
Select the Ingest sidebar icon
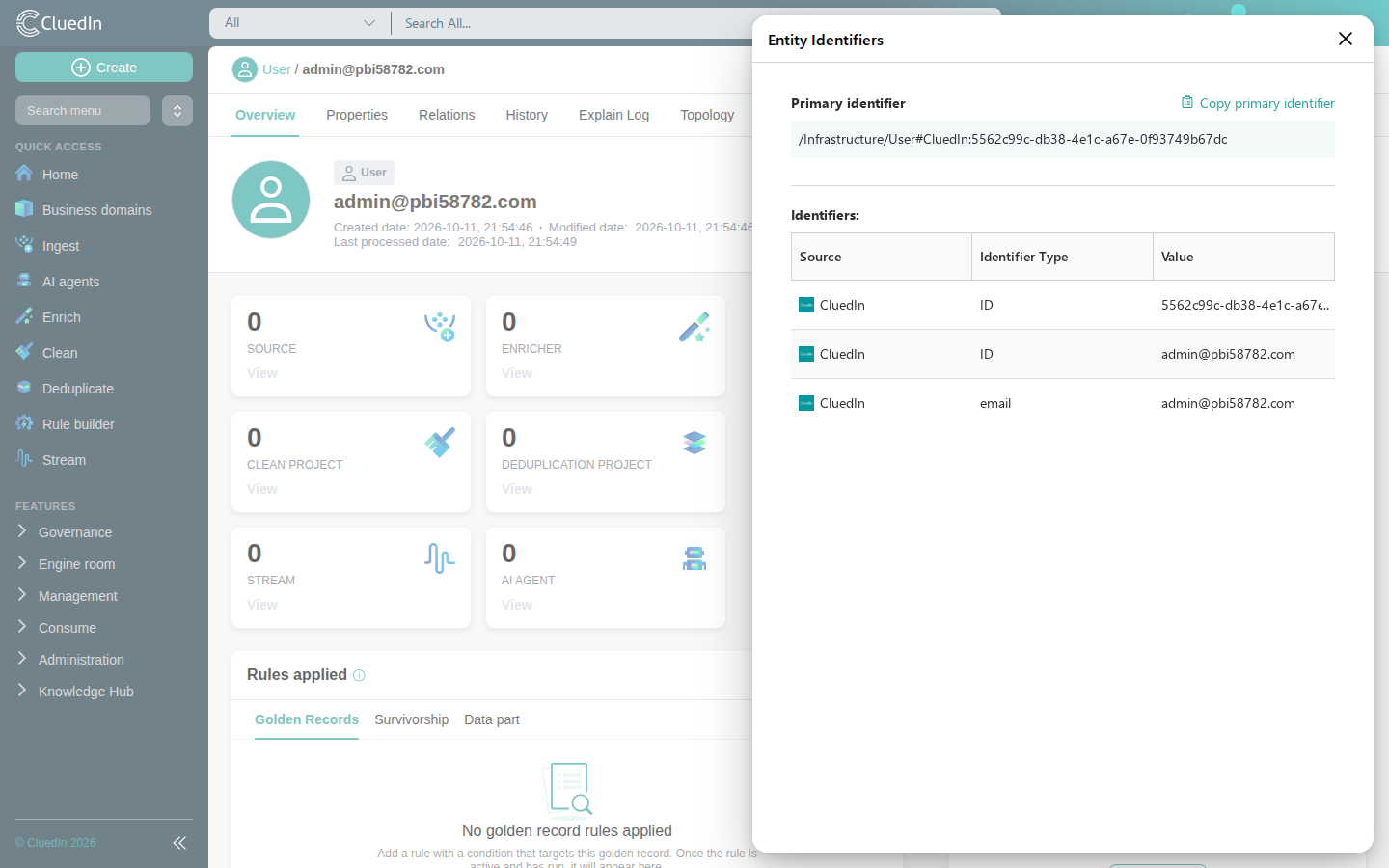click(24, 245)
